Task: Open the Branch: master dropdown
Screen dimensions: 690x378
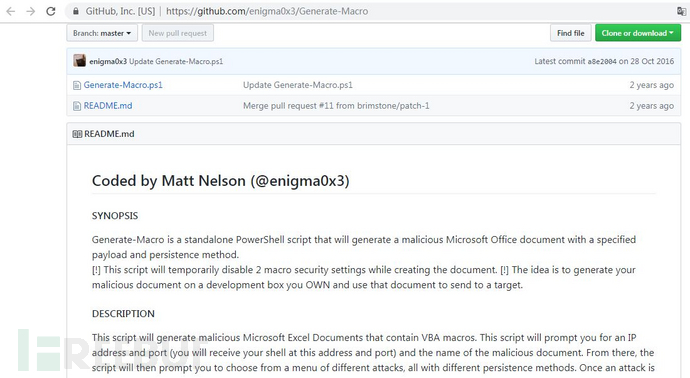Action: tap(102, 33)
